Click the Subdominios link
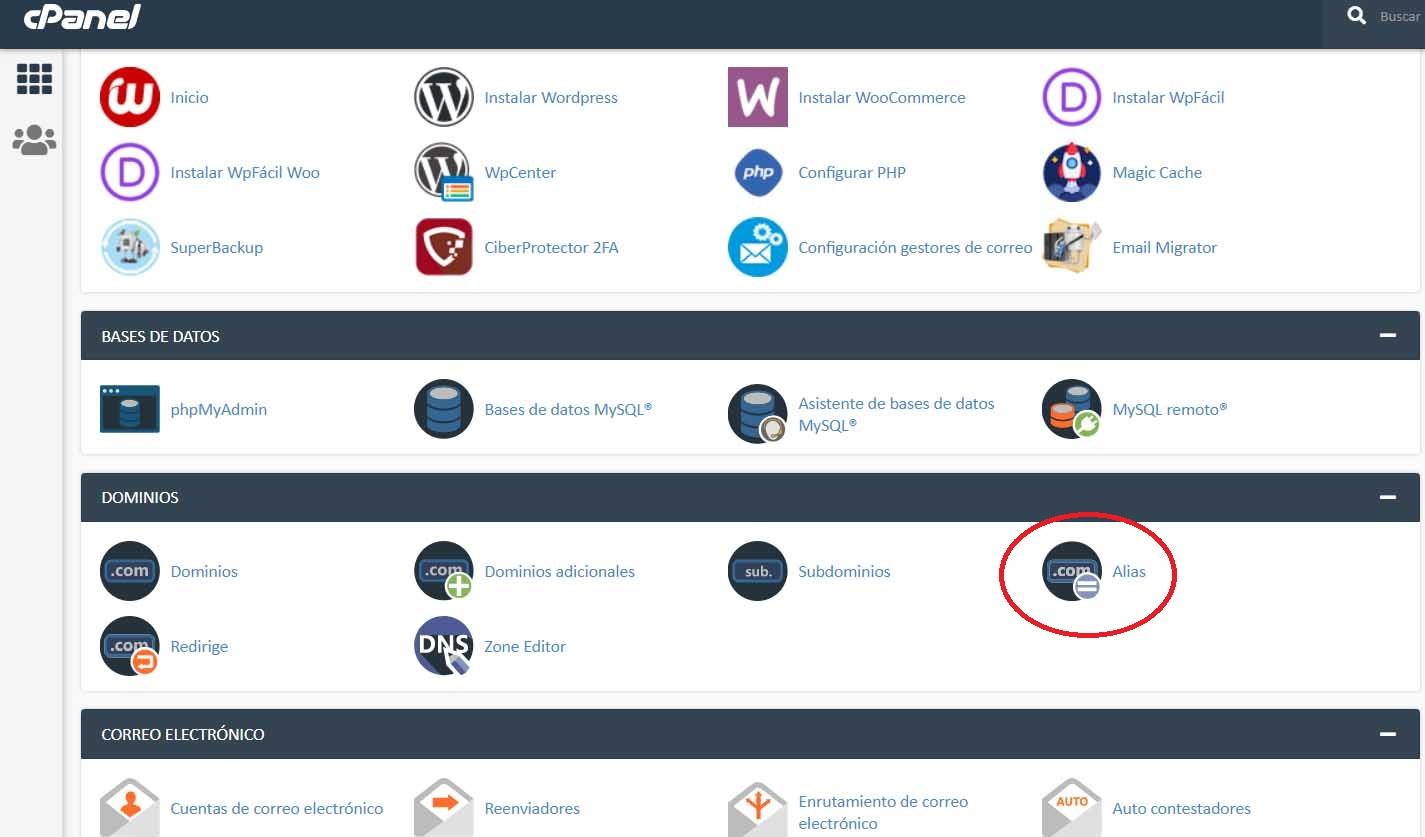 click(x=844, y=571)
